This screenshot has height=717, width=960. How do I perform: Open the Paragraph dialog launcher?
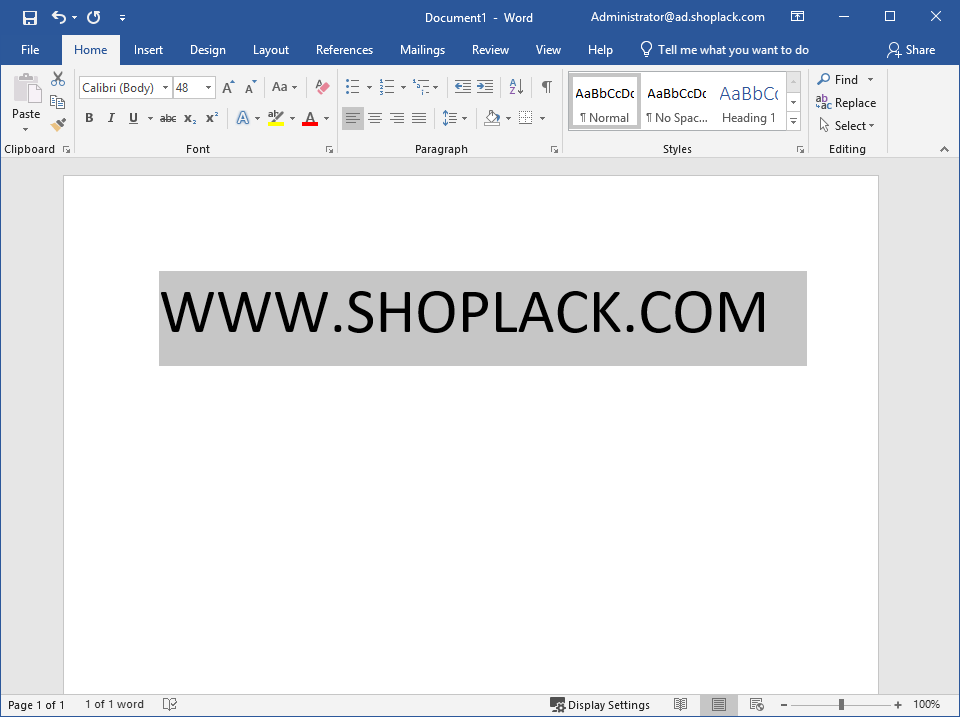pos(554,149)
